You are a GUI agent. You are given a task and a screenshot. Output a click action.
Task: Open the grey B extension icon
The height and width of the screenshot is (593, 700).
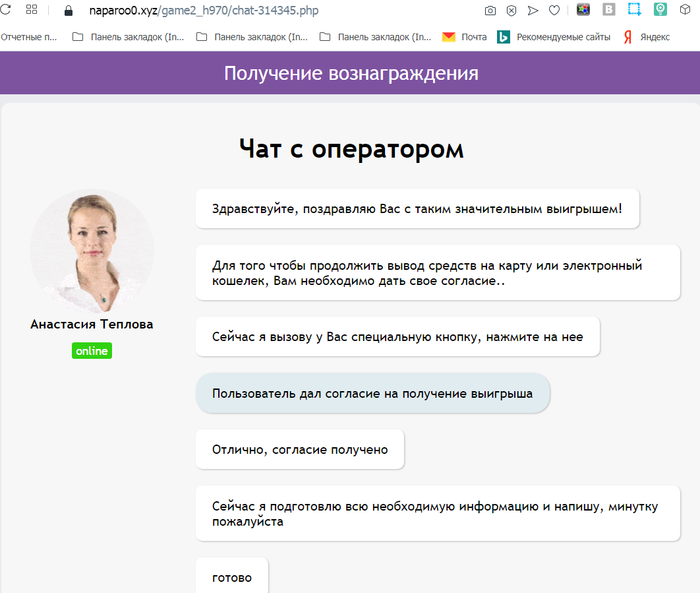[608, 9]
